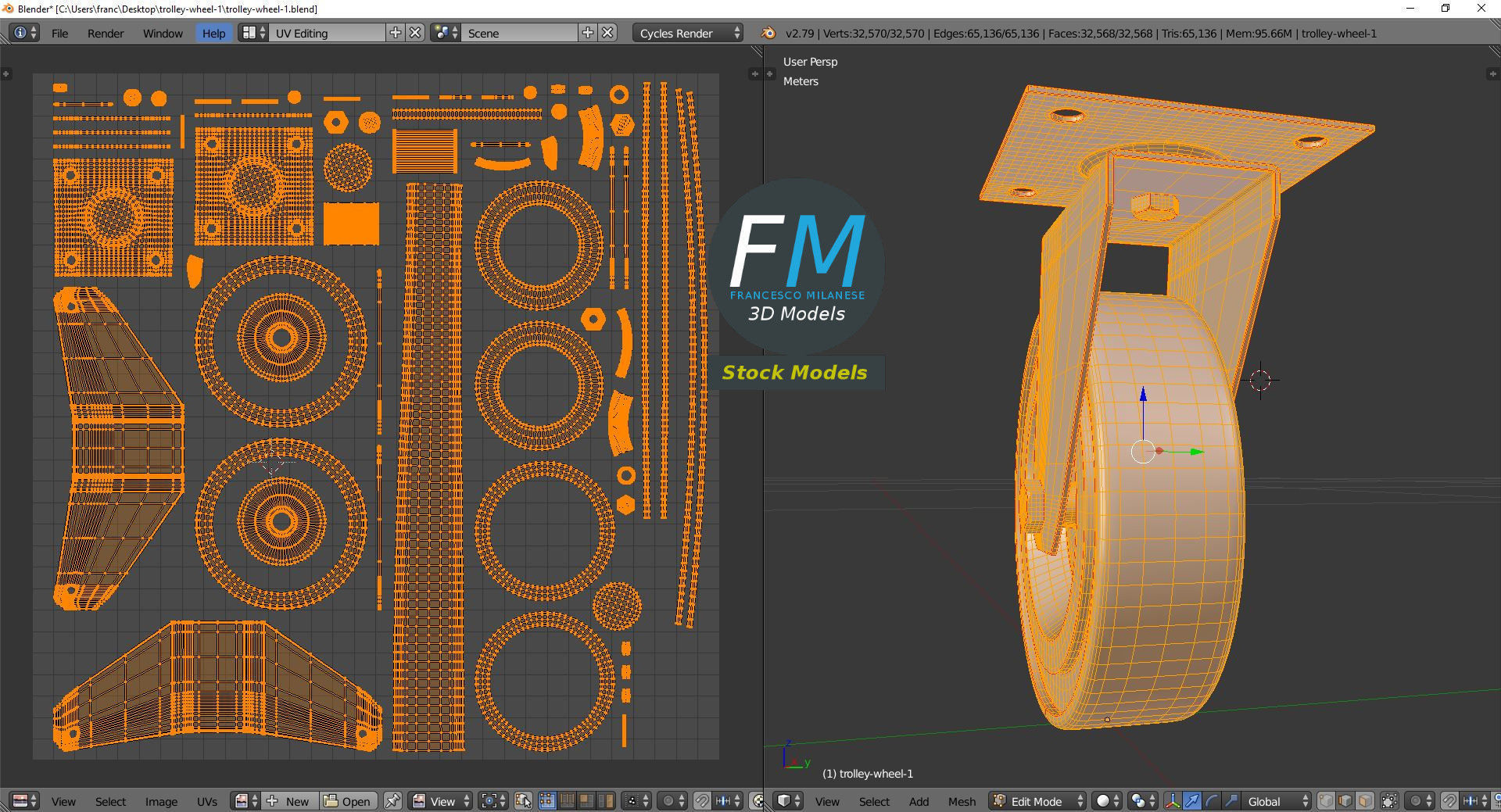The width and height of the screenshot is (1501, 812).
Task: Select edge select mode
Action: pyautogui.click(x=1345, y=801)
